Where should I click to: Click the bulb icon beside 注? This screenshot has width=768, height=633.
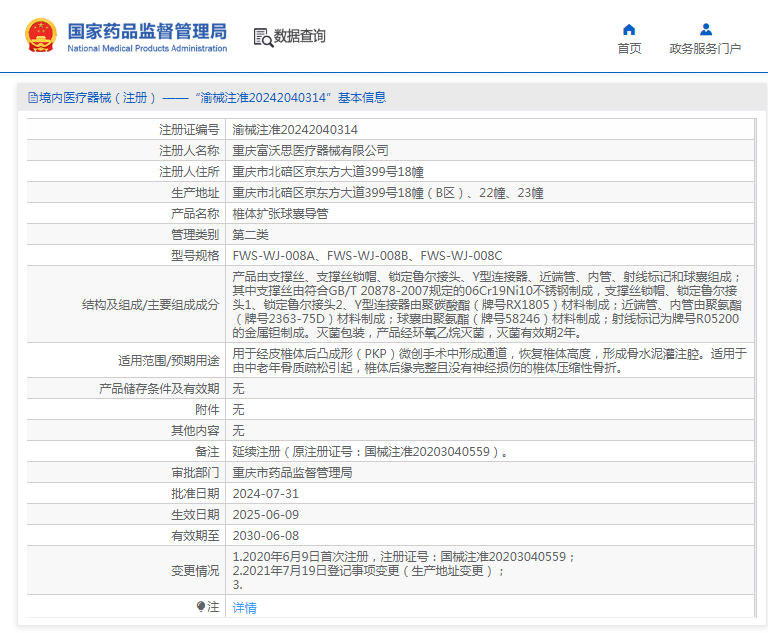(x=201, y=607)
